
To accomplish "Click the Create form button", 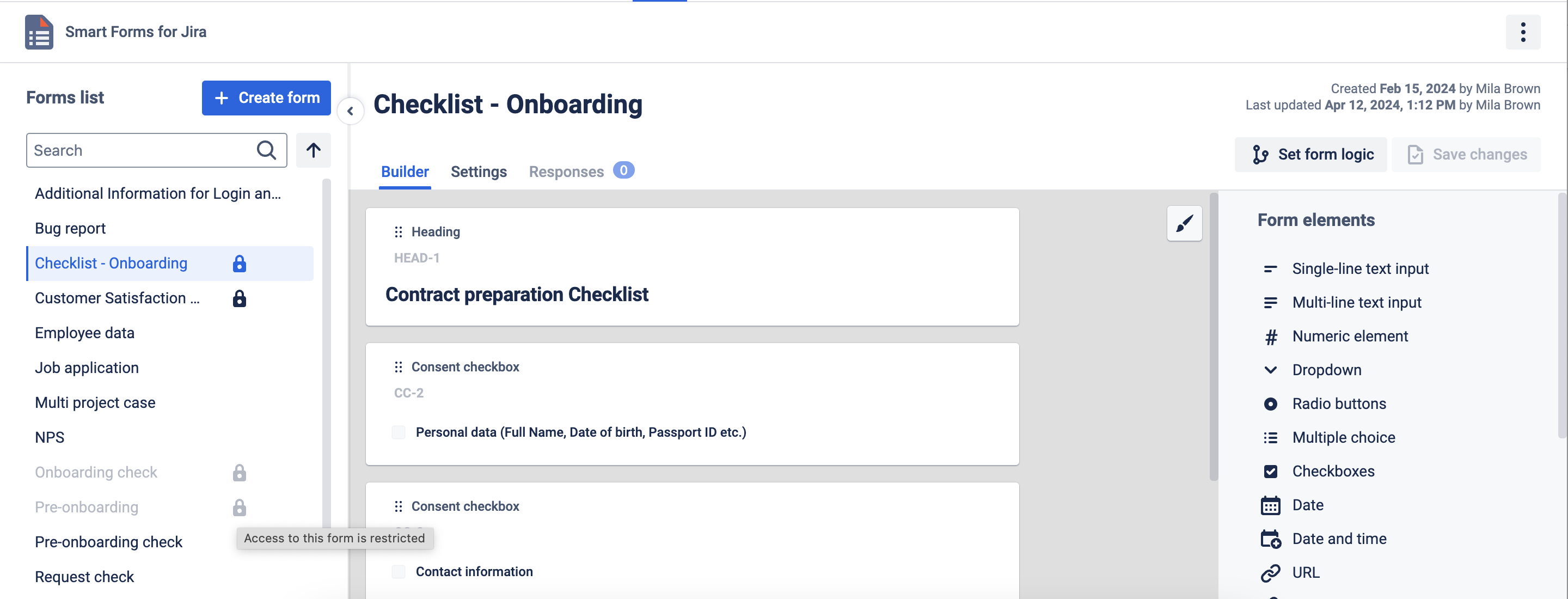I will (x=266, y=98).
